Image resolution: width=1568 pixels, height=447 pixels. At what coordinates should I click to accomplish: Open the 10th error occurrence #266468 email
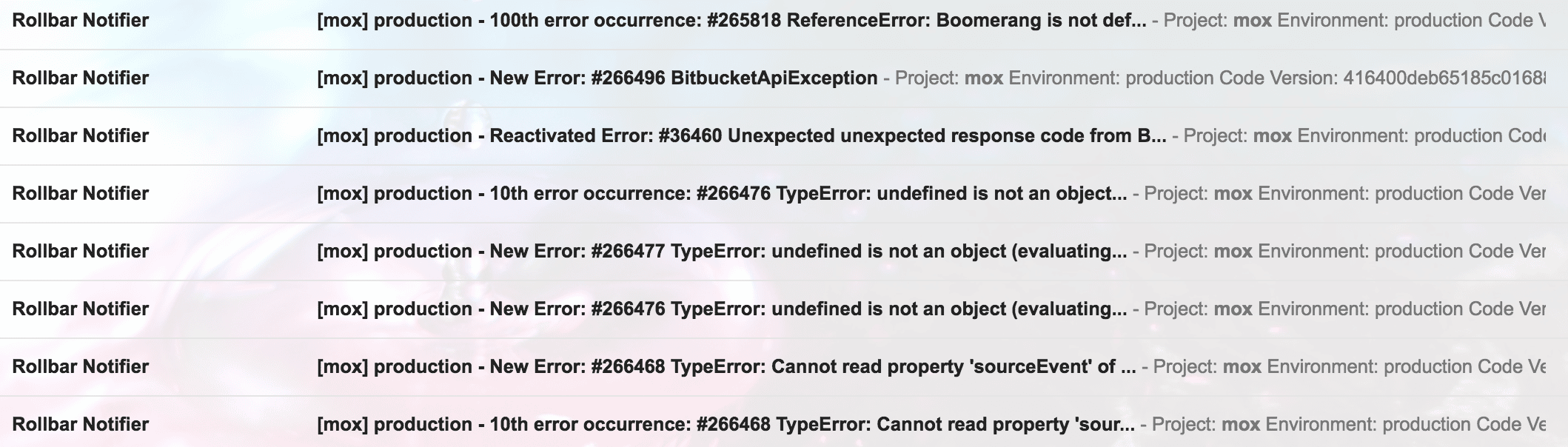click(x=725, y=424)
